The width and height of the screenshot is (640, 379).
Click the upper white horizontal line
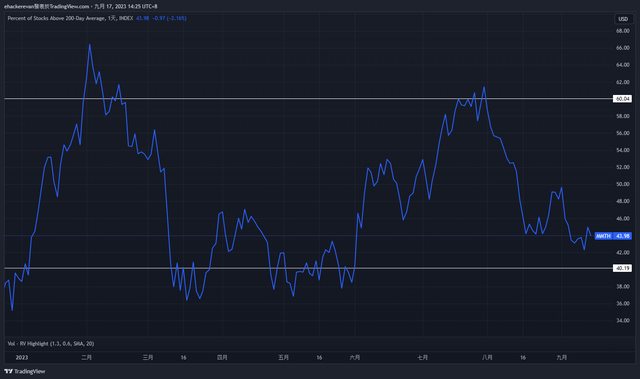coord(308,98)
